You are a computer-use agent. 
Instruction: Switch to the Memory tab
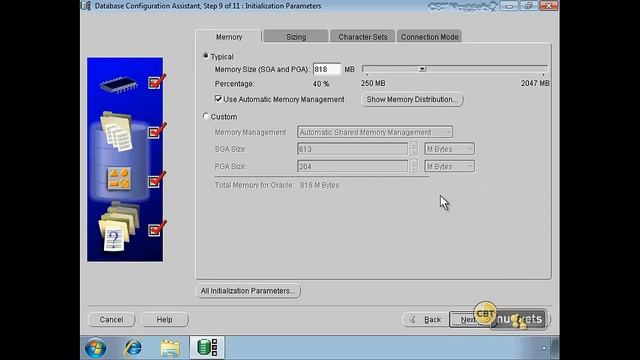pyautogui.click(x=229, y=37)
